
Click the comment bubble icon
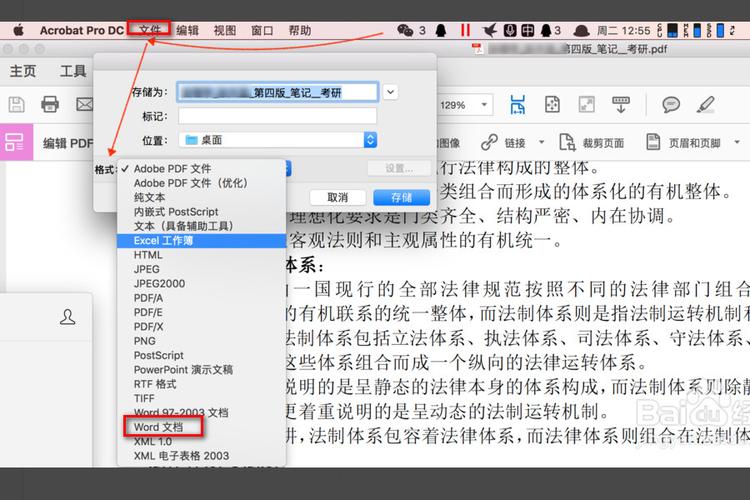(671, 104)
